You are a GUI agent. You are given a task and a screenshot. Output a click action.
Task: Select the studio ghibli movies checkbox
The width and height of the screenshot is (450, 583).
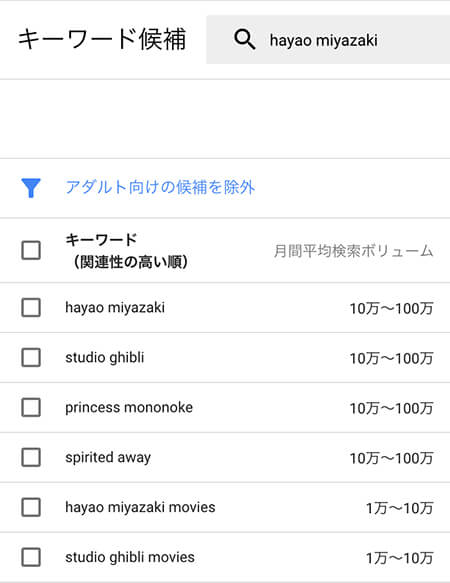(x=31, y=557)
